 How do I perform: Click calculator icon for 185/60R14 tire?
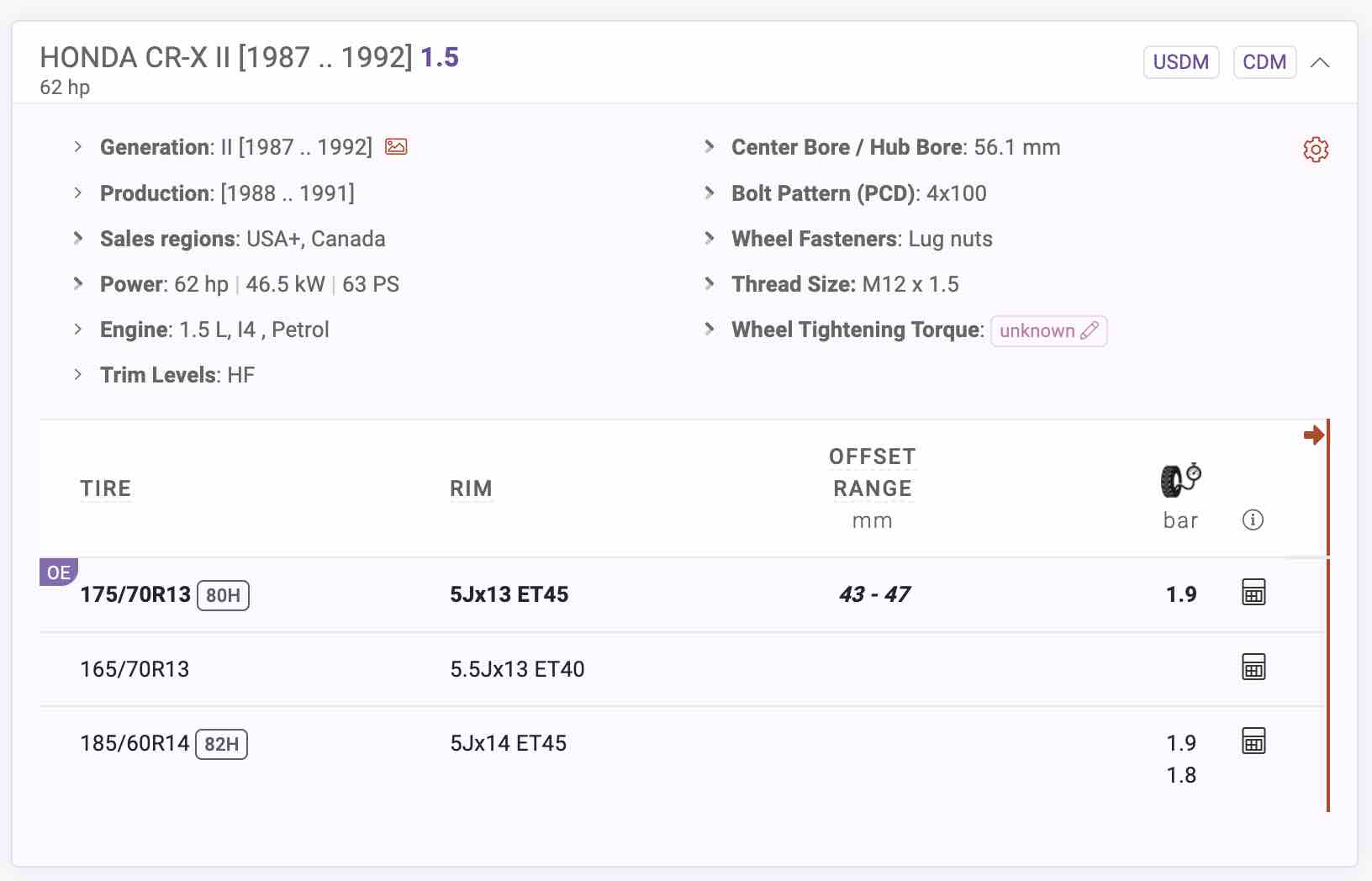point(1253,741)
